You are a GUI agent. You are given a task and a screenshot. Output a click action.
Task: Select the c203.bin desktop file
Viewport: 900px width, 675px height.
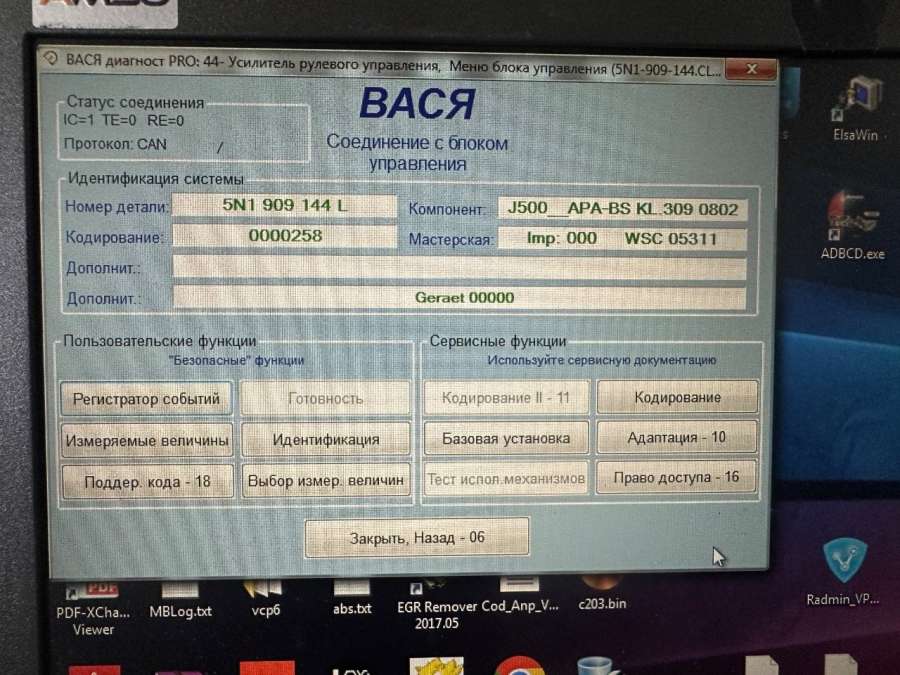[x=602, y=595]
